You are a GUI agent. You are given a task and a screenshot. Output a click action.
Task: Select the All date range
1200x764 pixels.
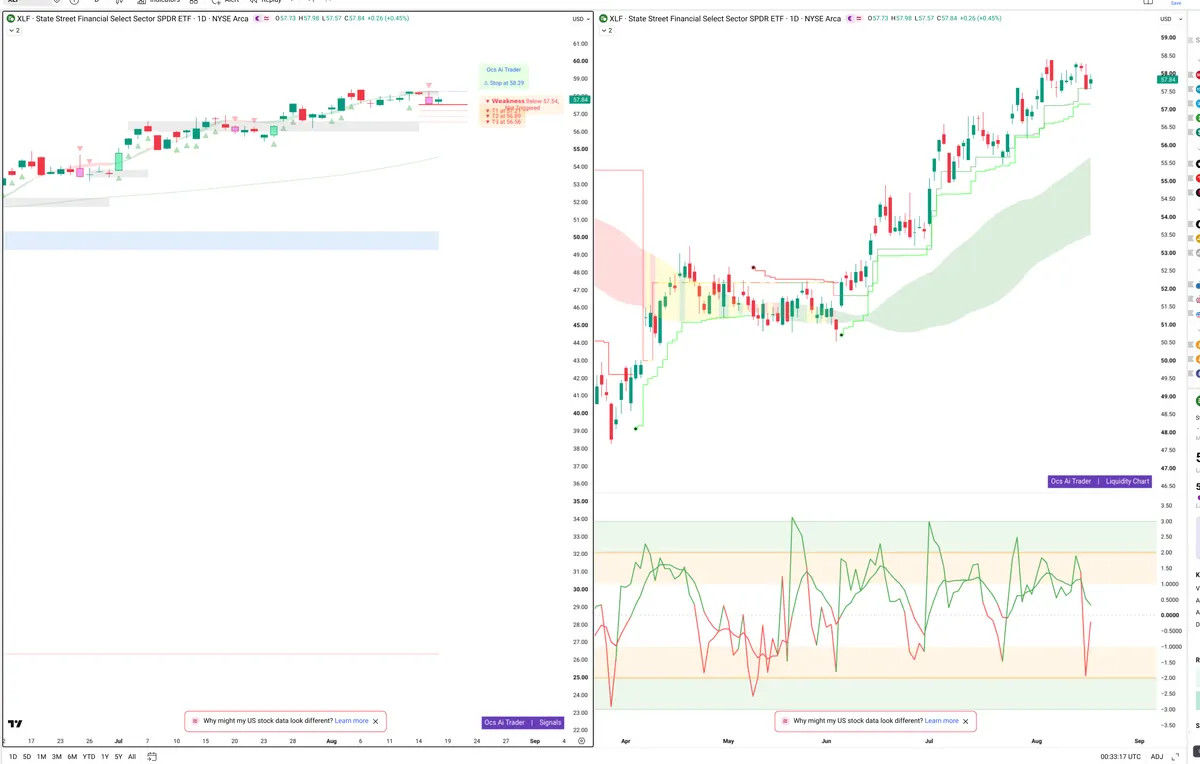tap(132, 757)
